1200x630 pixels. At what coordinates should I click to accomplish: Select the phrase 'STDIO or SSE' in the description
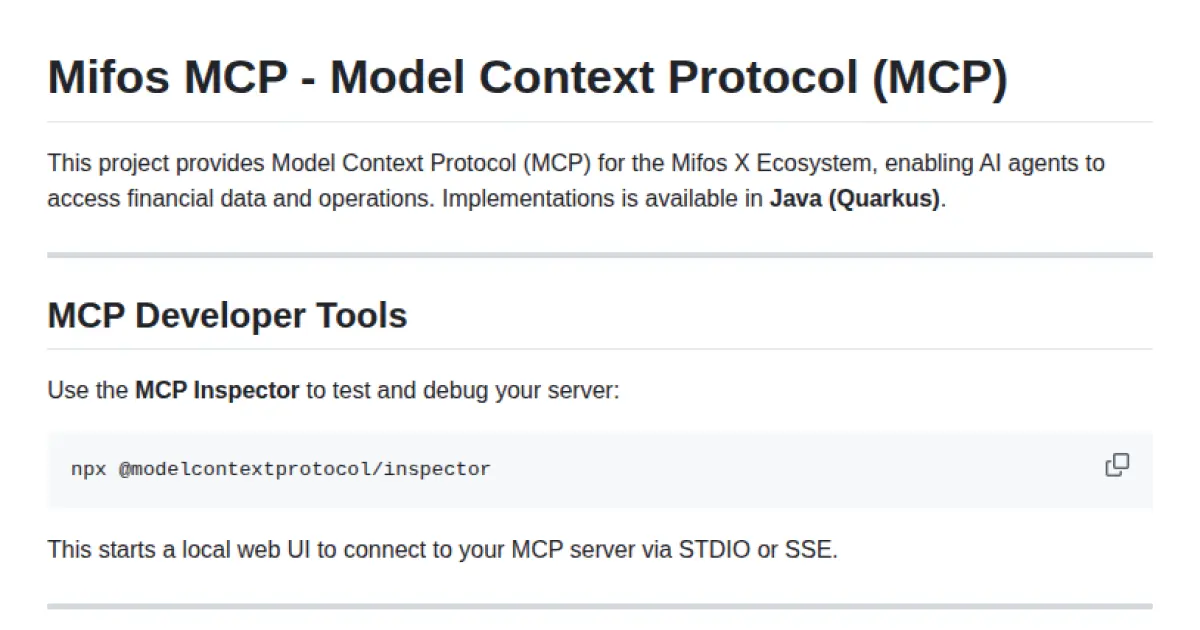772,549
